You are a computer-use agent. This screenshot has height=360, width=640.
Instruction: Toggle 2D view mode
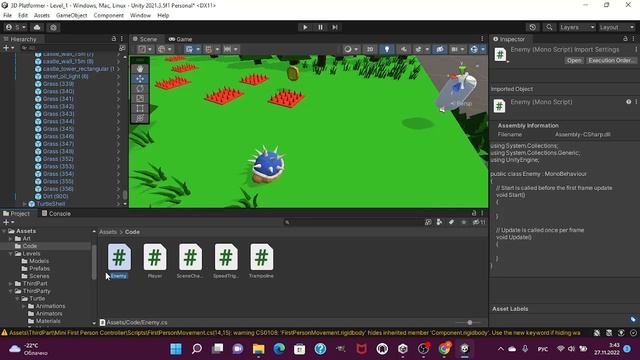coord(370,49)
